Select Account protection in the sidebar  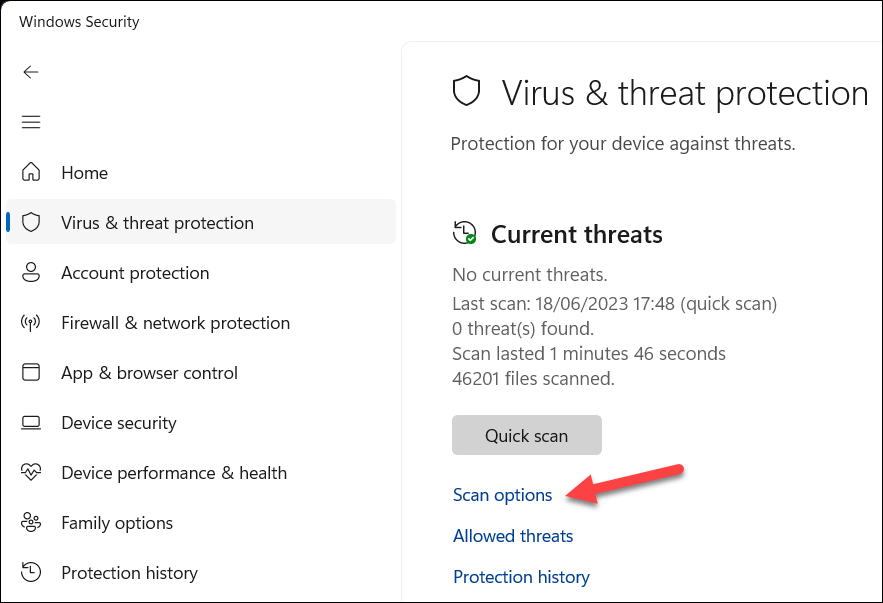[135, 273]
